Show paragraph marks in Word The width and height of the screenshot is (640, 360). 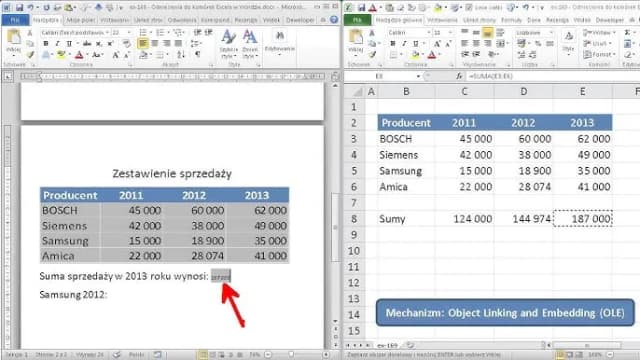[x=198, y=54]
